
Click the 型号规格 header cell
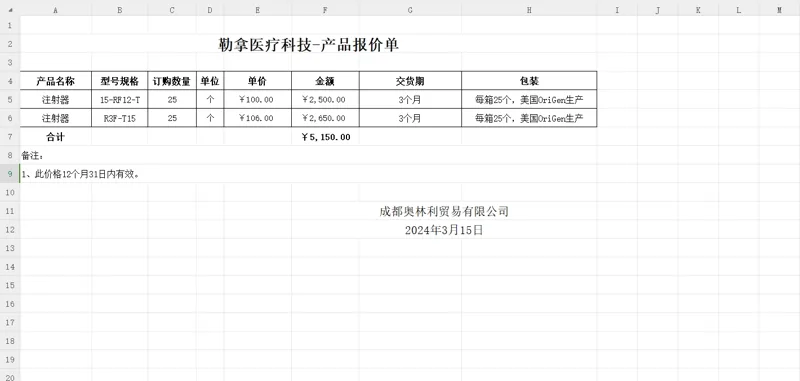click(x=120, y=81)
